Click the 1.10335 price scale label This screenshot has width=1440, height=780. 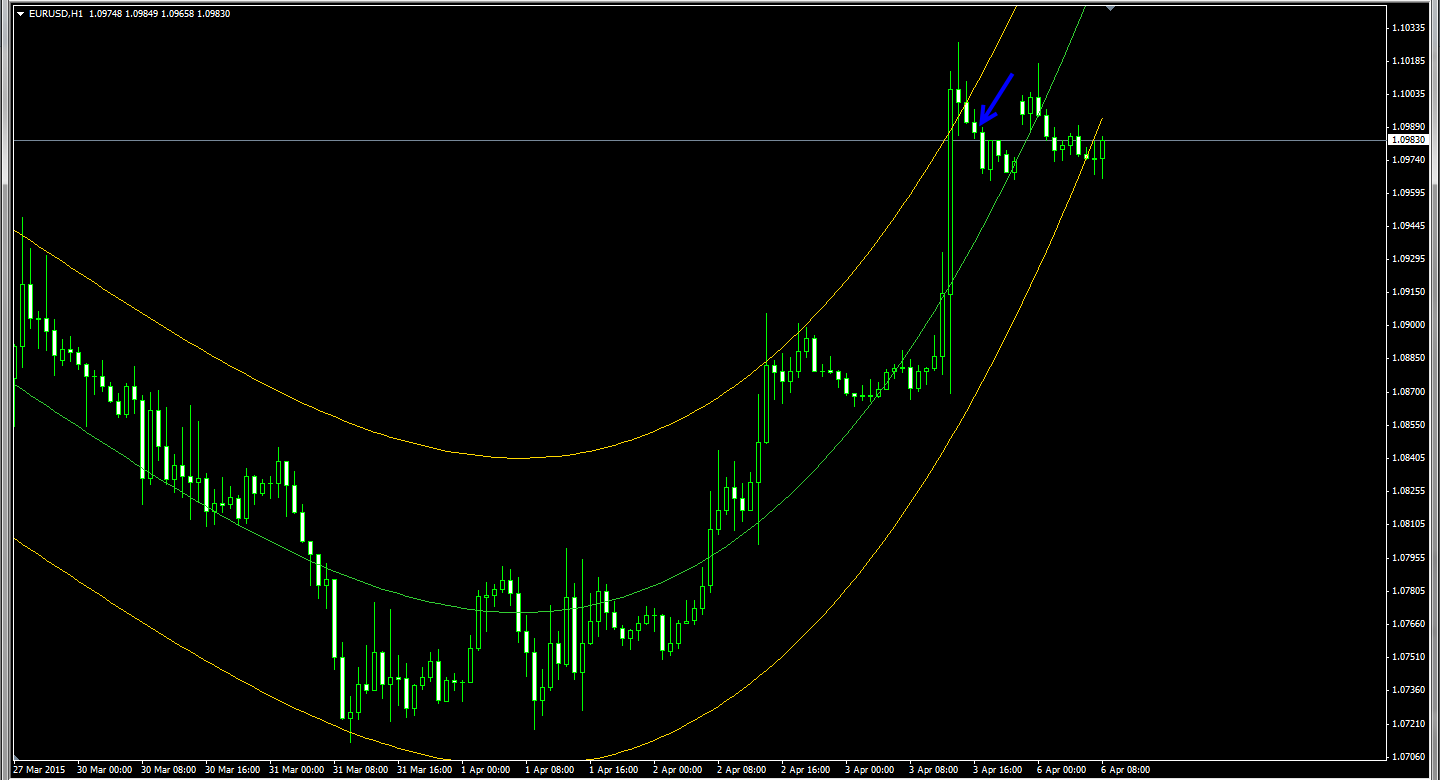click(x=1410, y=28)
